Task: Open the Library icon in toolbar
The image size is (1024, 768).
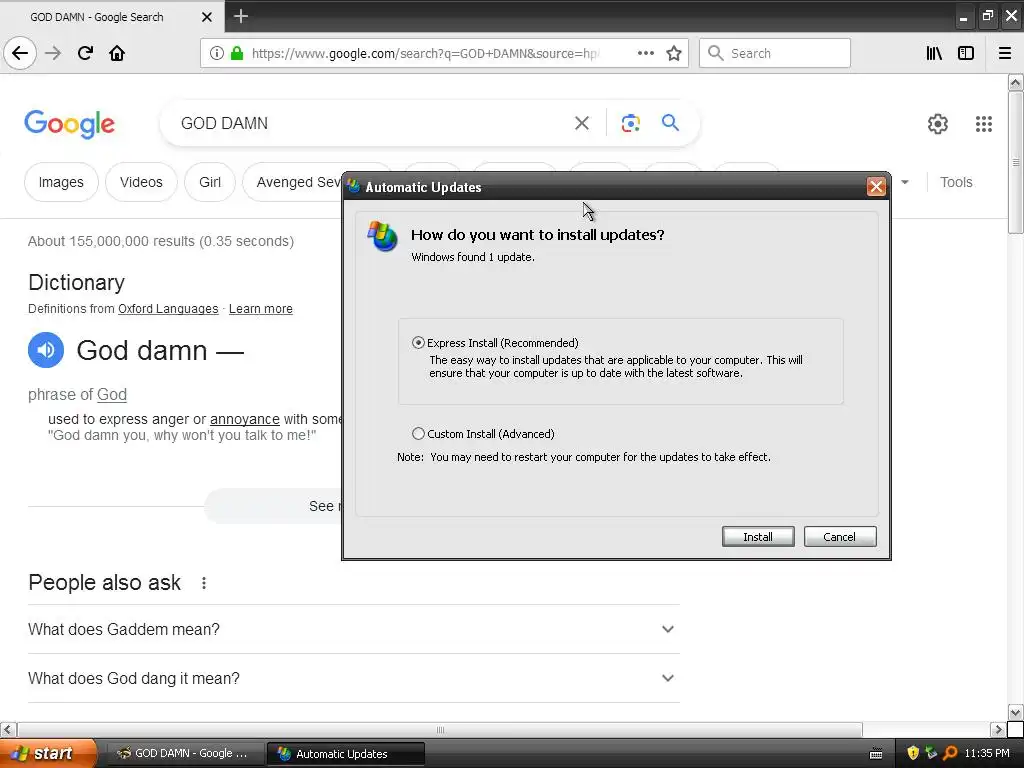Action: (934, 54)
